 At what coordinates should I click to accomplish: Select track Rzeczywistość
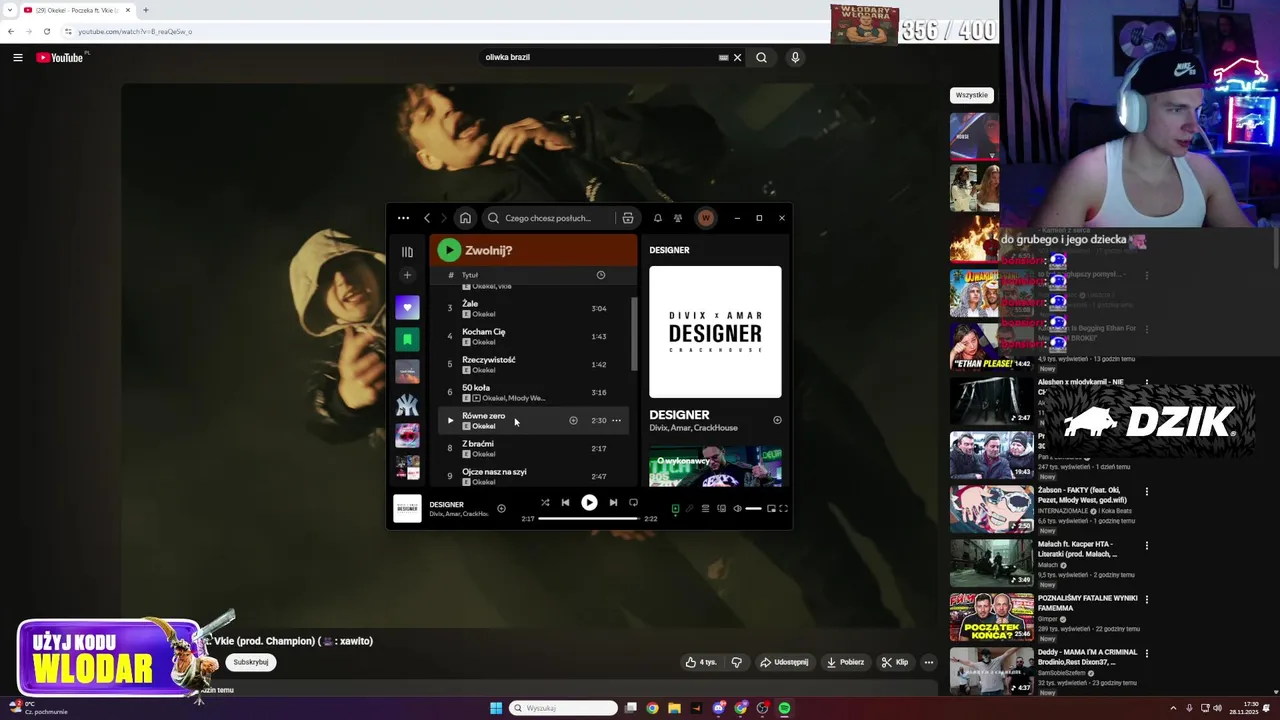click(x=533, y=364)
